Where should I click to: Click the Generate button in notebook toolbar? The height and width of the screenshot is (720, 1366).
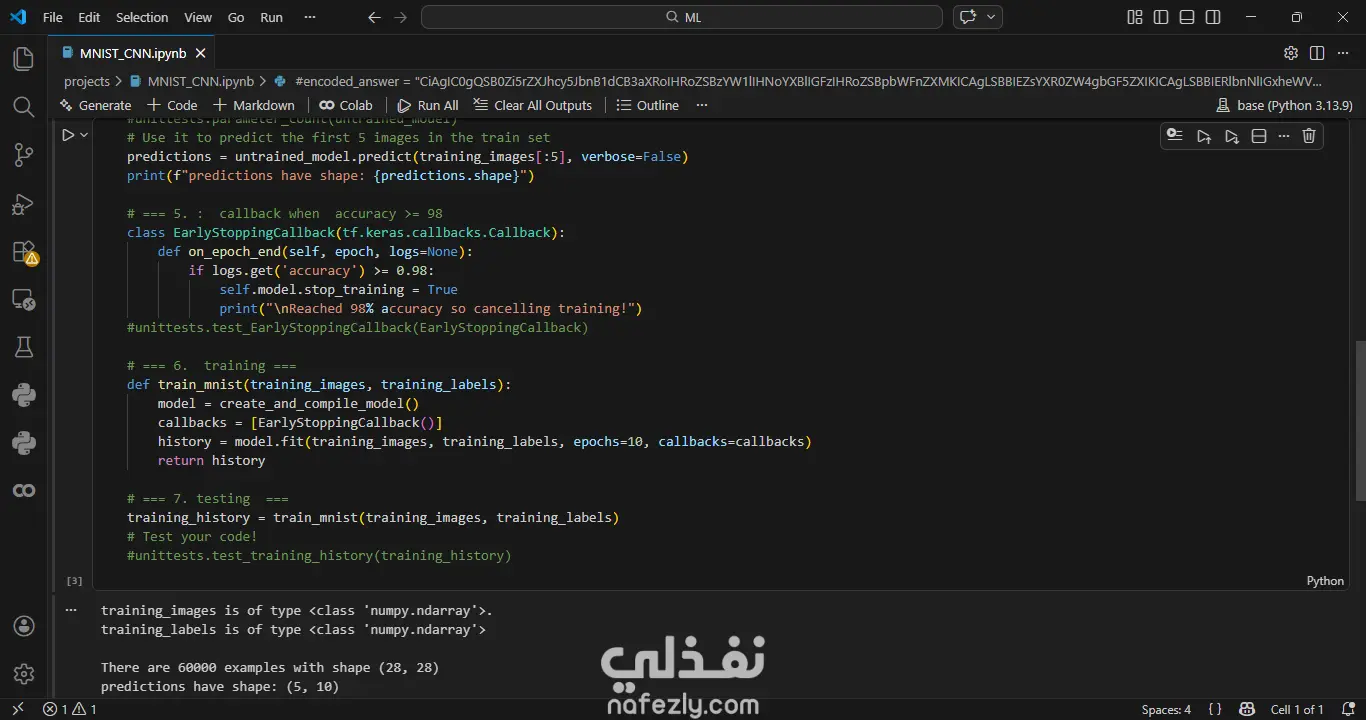pos(96,105)
